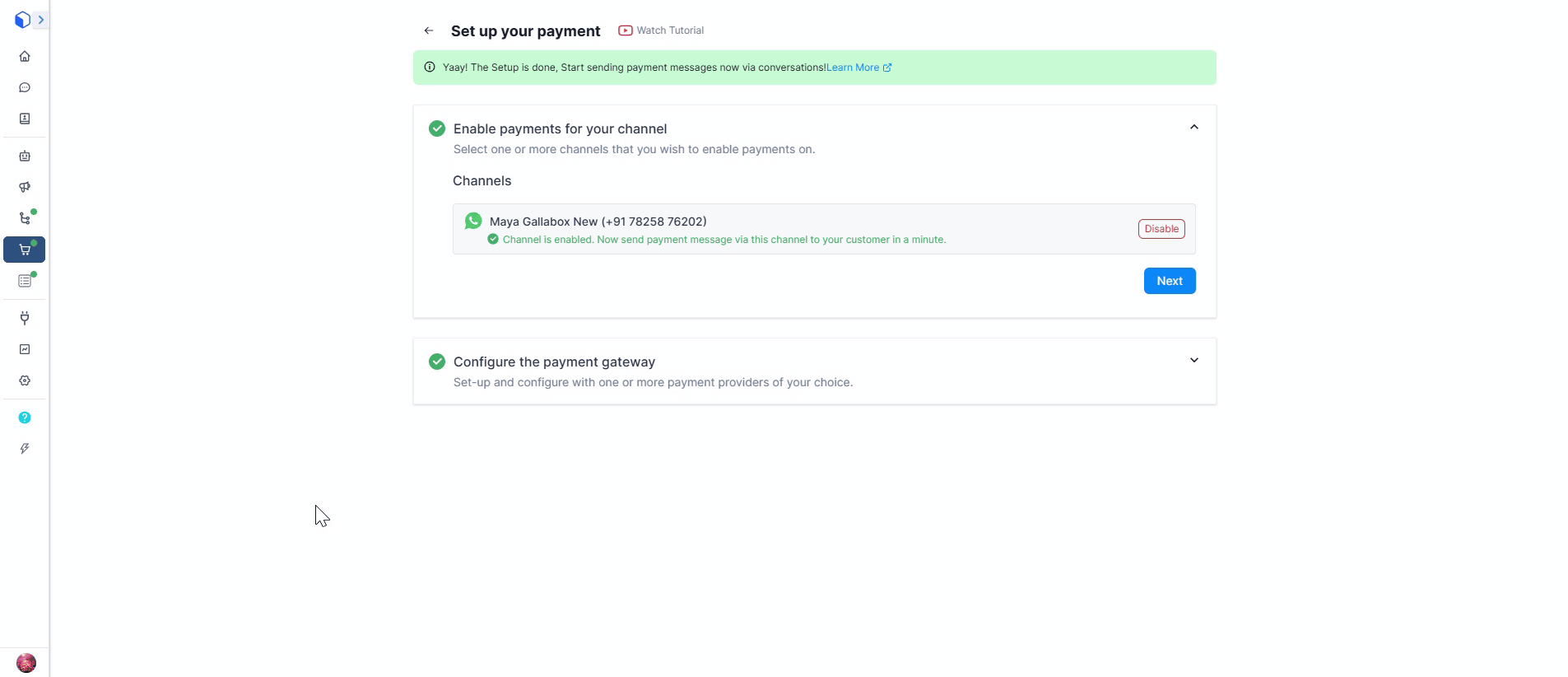Open conversations chat bubble icon
The width and height of the screenshot is (1568, 677).
tap(25, 88)
